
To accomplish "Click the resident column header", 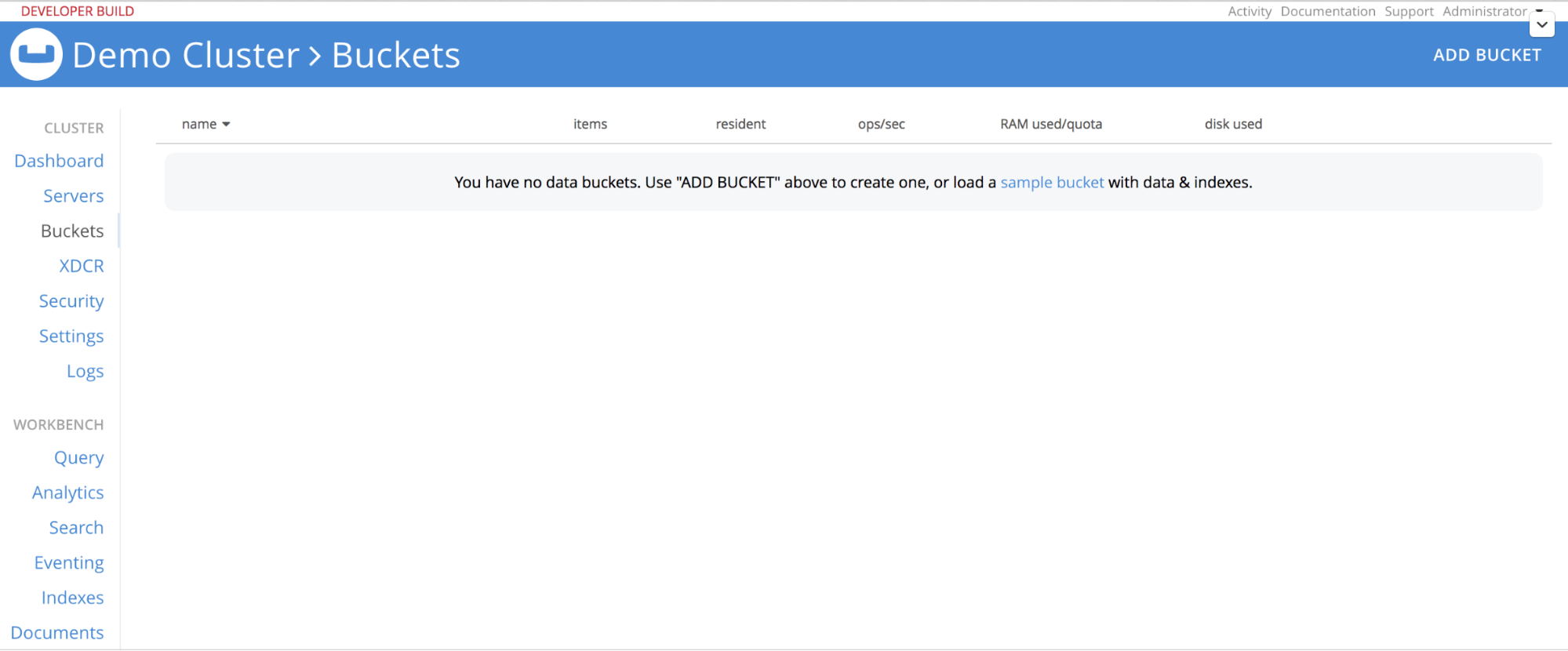I will (x=740, y=124).
